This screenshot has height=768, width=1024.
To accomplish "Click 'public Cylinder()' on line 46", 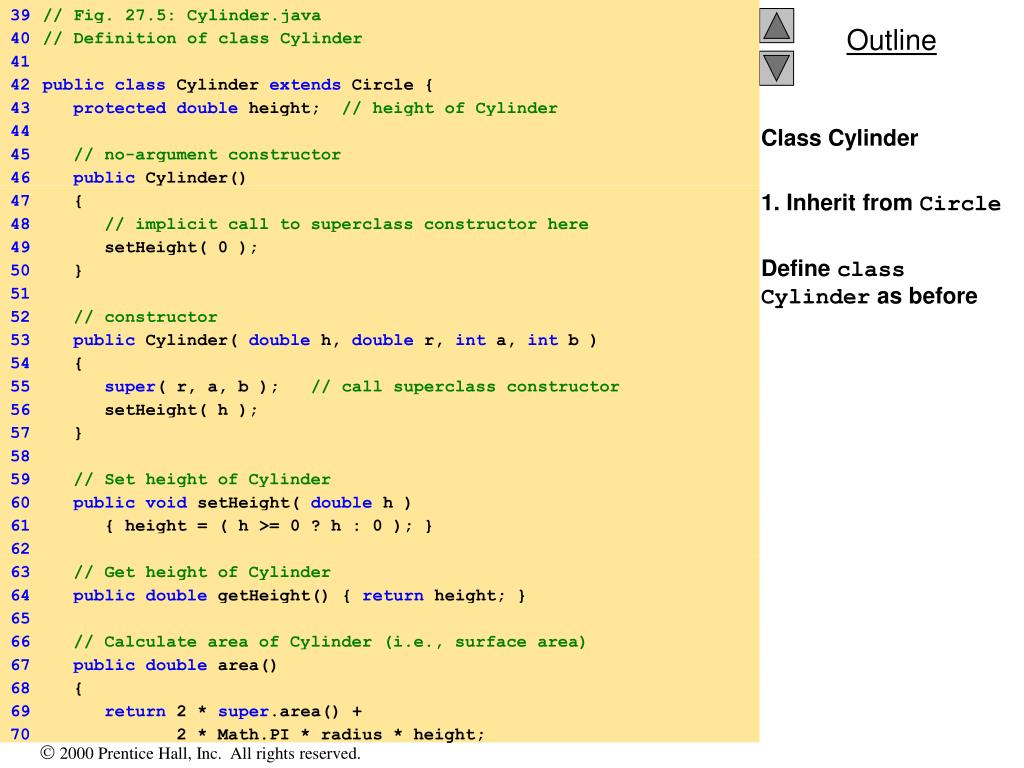I will [159, 178].
